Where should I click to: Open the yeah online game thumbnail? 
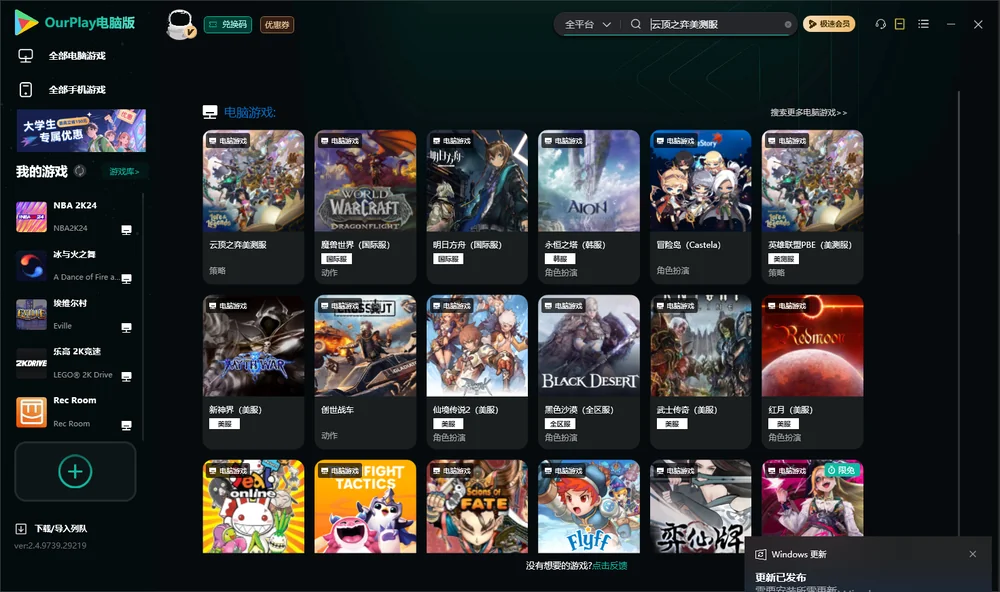tap(253, 507)
